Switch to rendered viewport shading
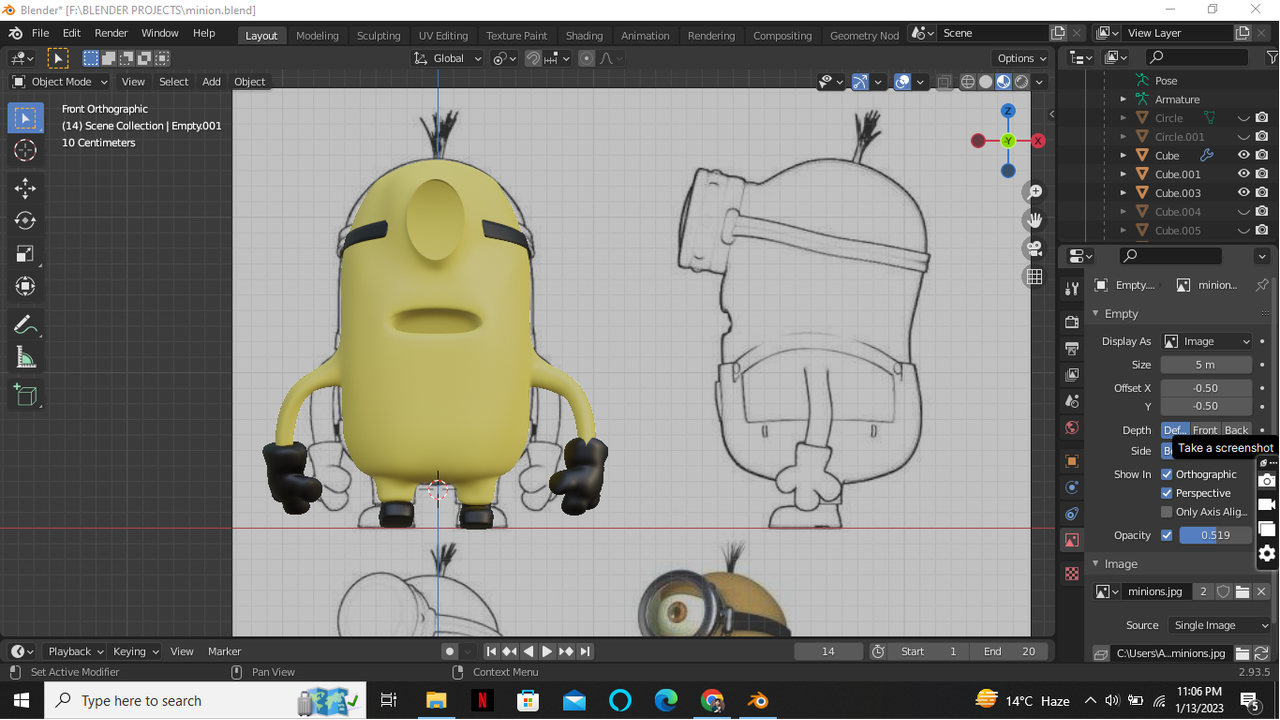The height and width of the screenshot is (720, 1280). (x=1021, y=82)
